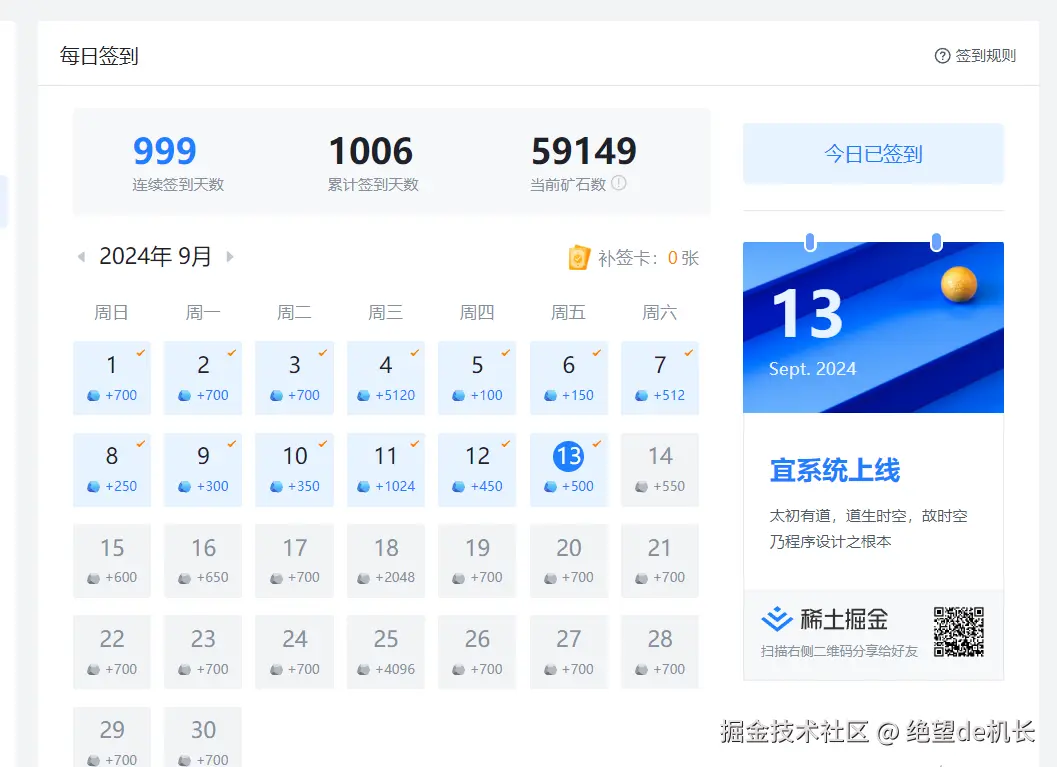1057x767 pixels.
Task: Click the 今日已签到 button
Action: coord(872,152)
